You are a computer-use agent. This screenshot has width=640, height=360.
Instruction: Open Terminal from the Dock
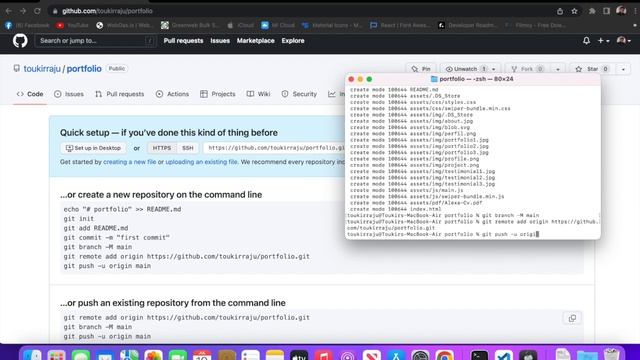click(x=479, y=356)
